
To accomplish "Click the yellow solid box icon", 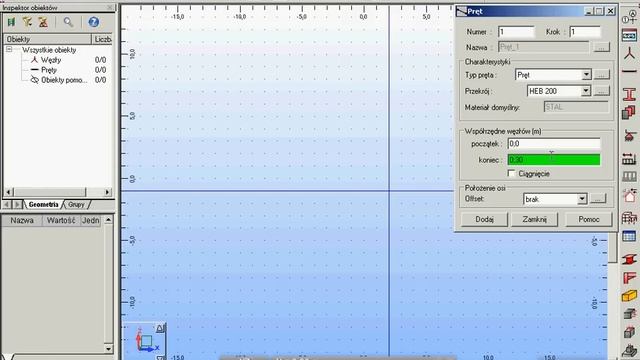I will (629, 296).
